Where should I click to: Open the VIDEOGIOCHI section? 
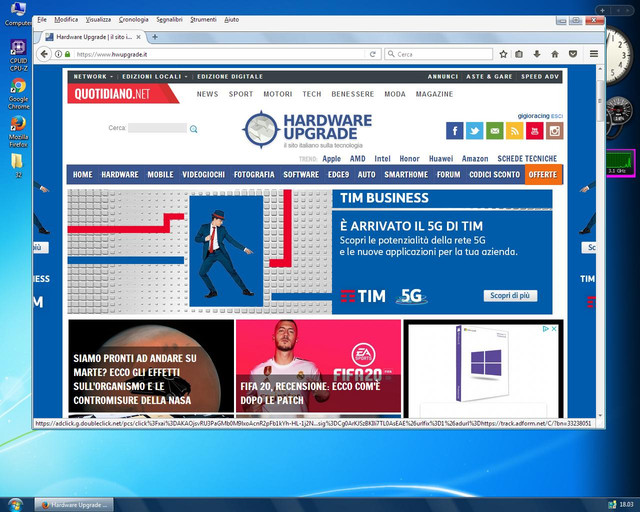click(x=203, y=174)
